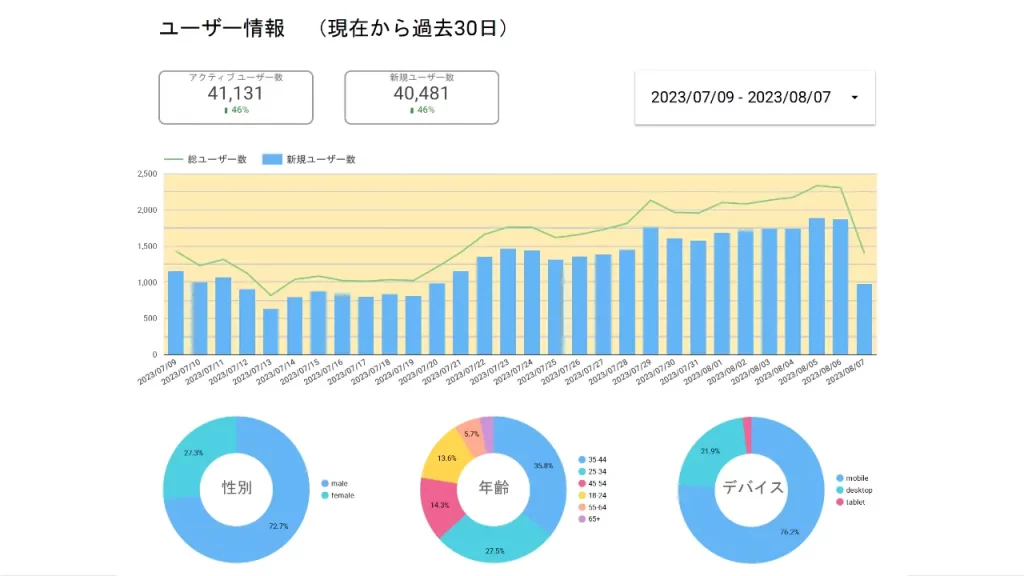
Task: Click the male legend color dot
Action: tap(324, 483)
